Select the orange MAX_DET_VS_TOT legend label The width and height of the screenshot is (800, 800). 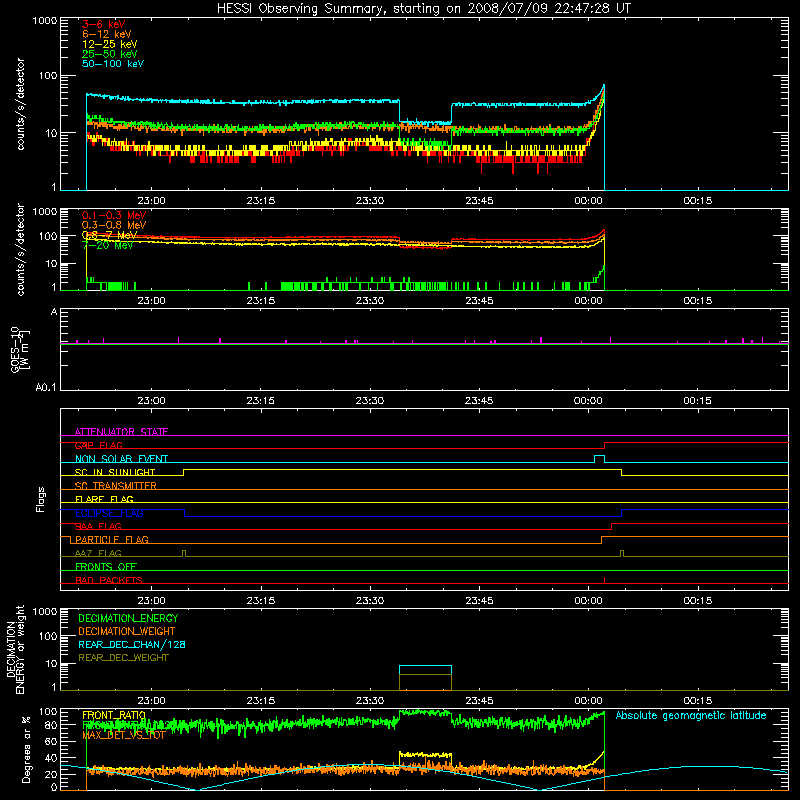124,735
